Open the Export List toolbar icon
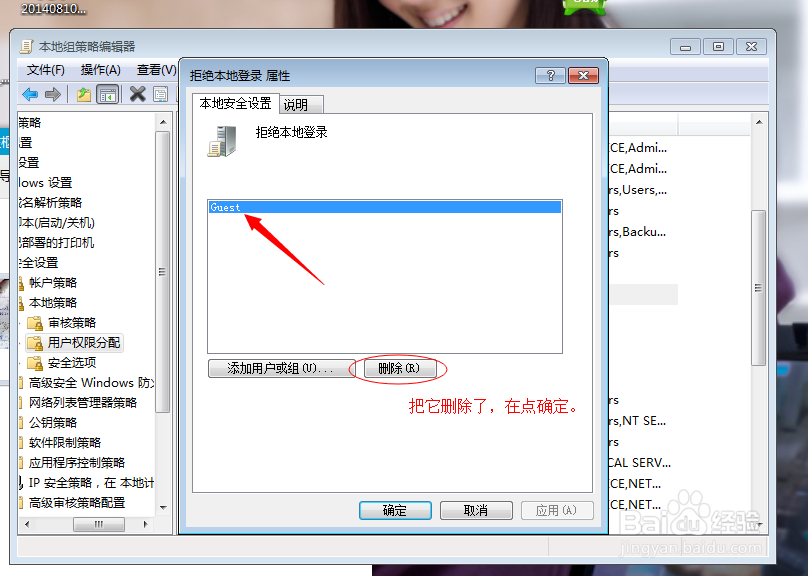The width and height of the screenshot is (808, 576). tap(82, 94)
